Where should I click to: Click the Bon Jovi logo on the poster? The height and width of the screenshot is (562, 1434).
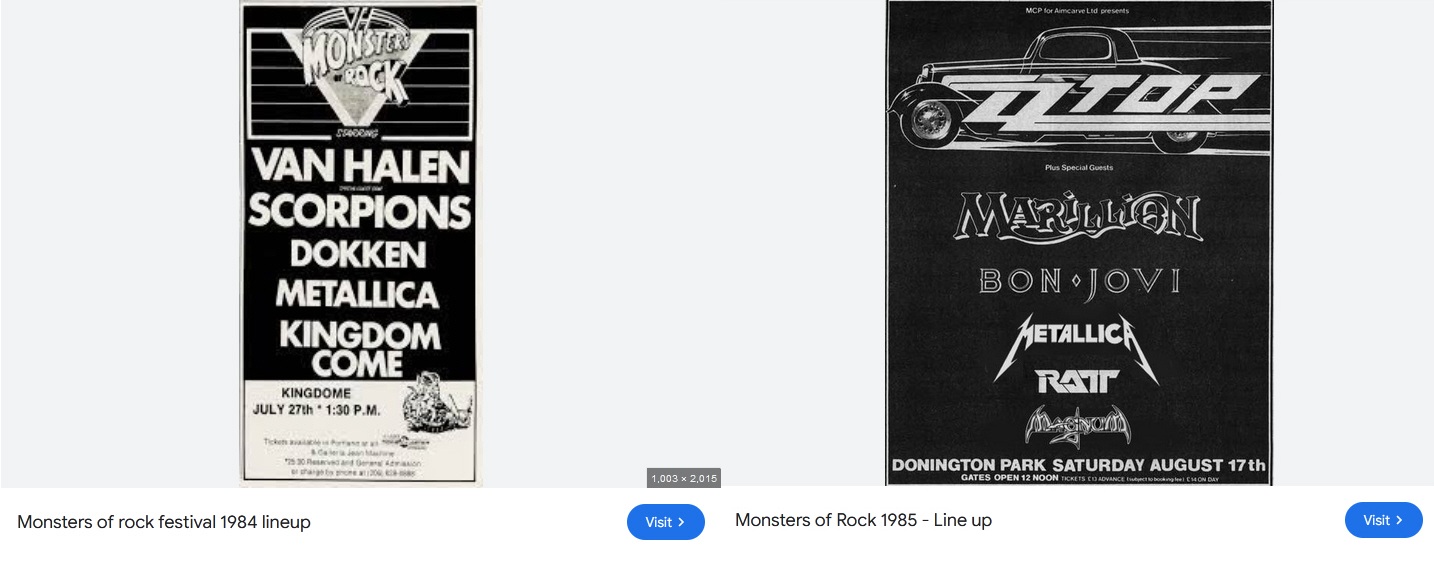(x=1079, y=281)
